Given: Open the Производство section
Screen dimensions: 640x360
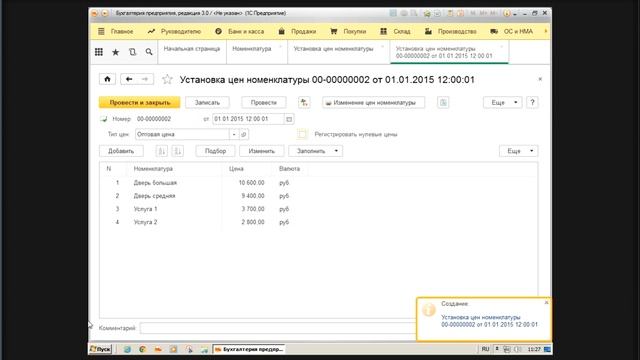Looking at the screenshot, I should coord(451,31).
